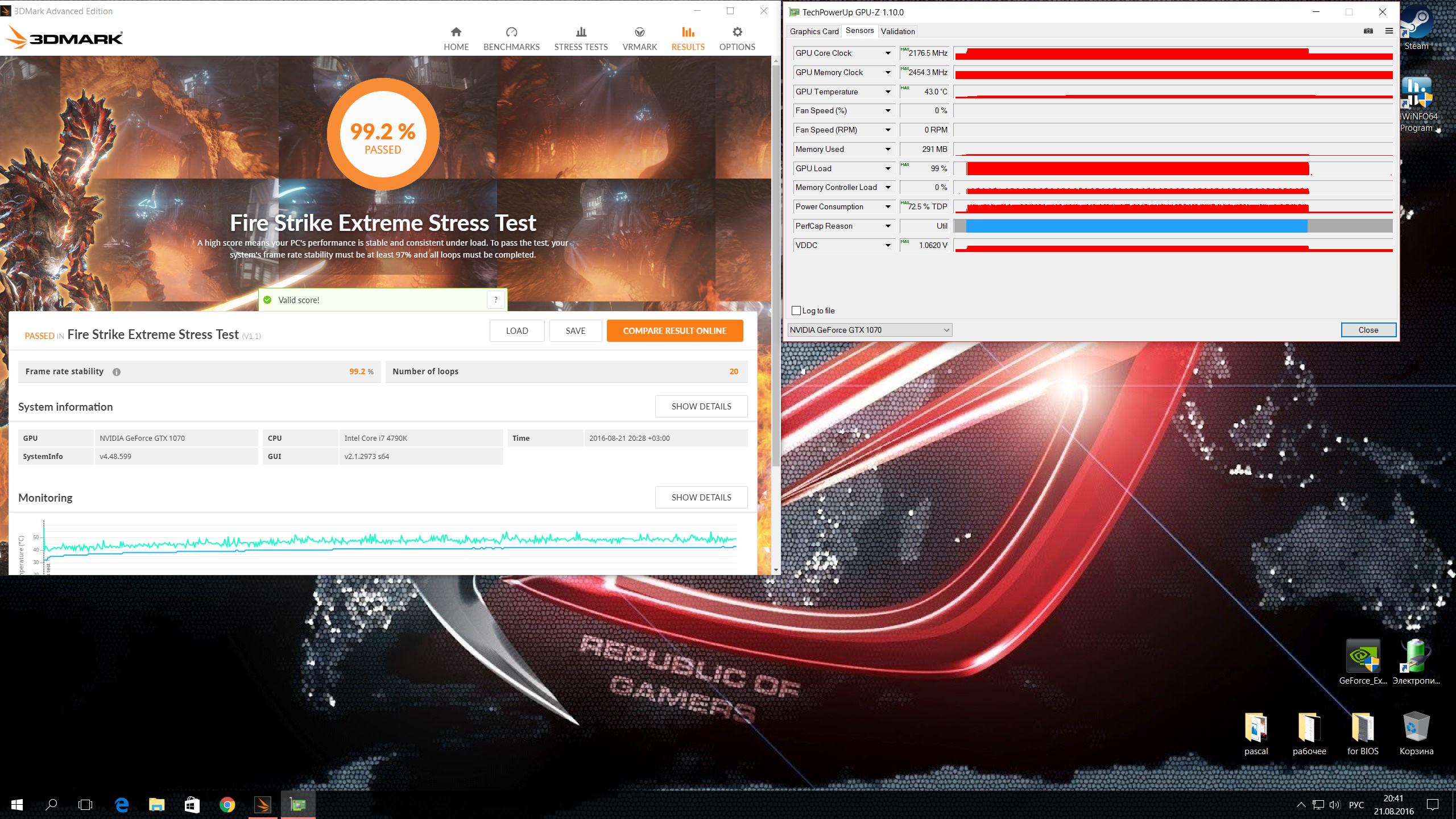Open OPTIONS gear icon

coord(737,32)
